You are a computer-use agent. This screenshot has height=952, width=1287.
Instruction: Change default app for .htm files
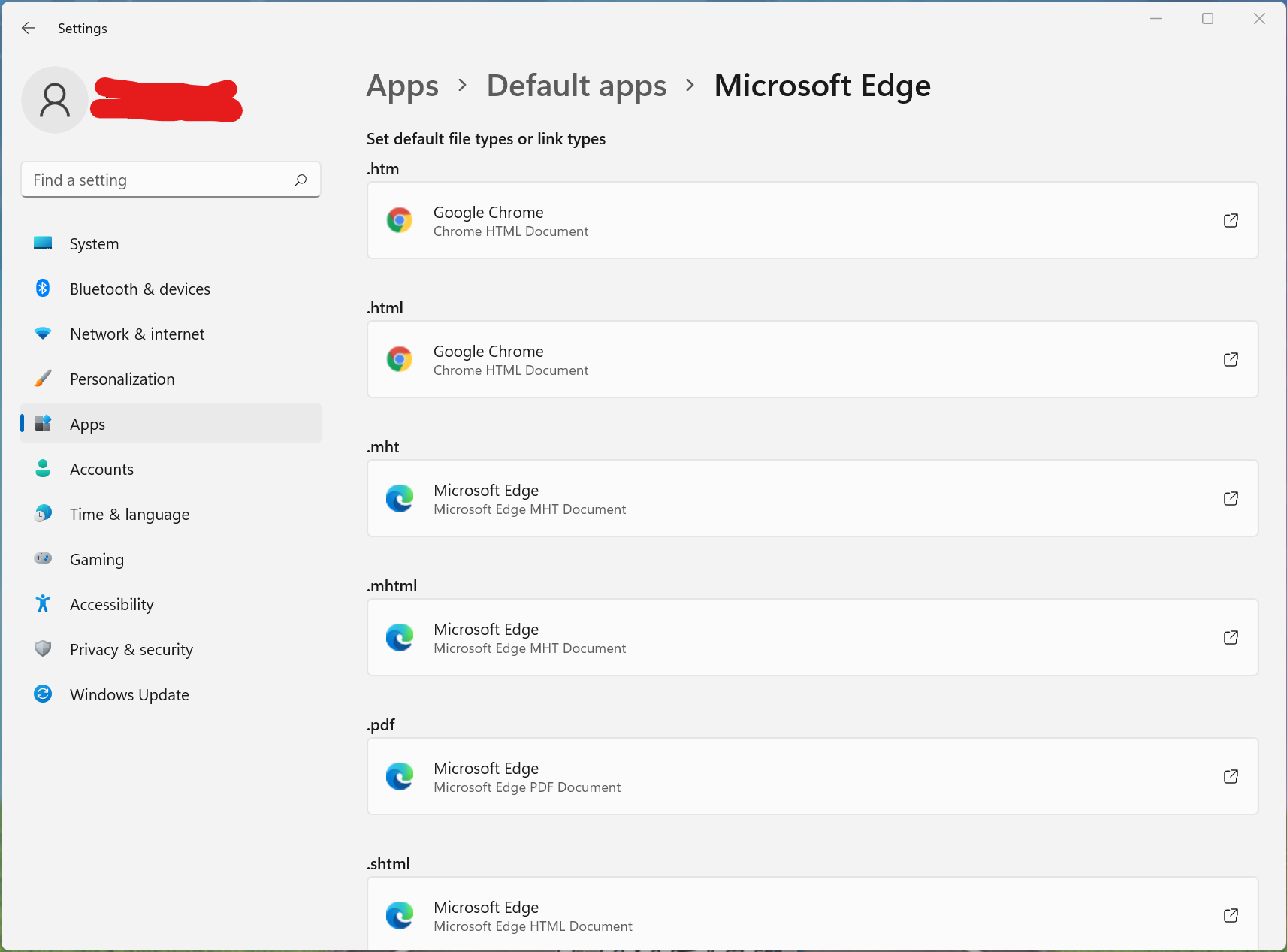point(812,220)
